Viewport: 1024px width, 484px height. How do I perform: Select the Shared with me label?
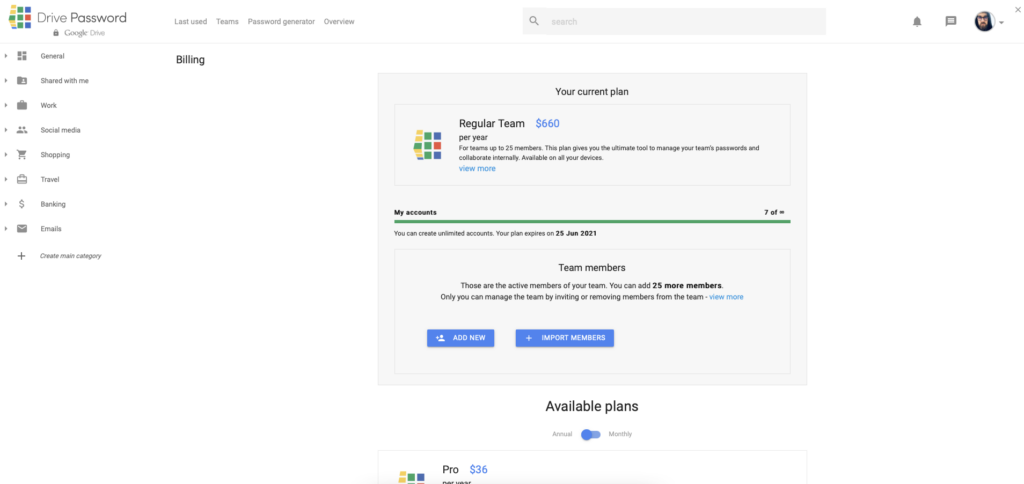point(65,81)
